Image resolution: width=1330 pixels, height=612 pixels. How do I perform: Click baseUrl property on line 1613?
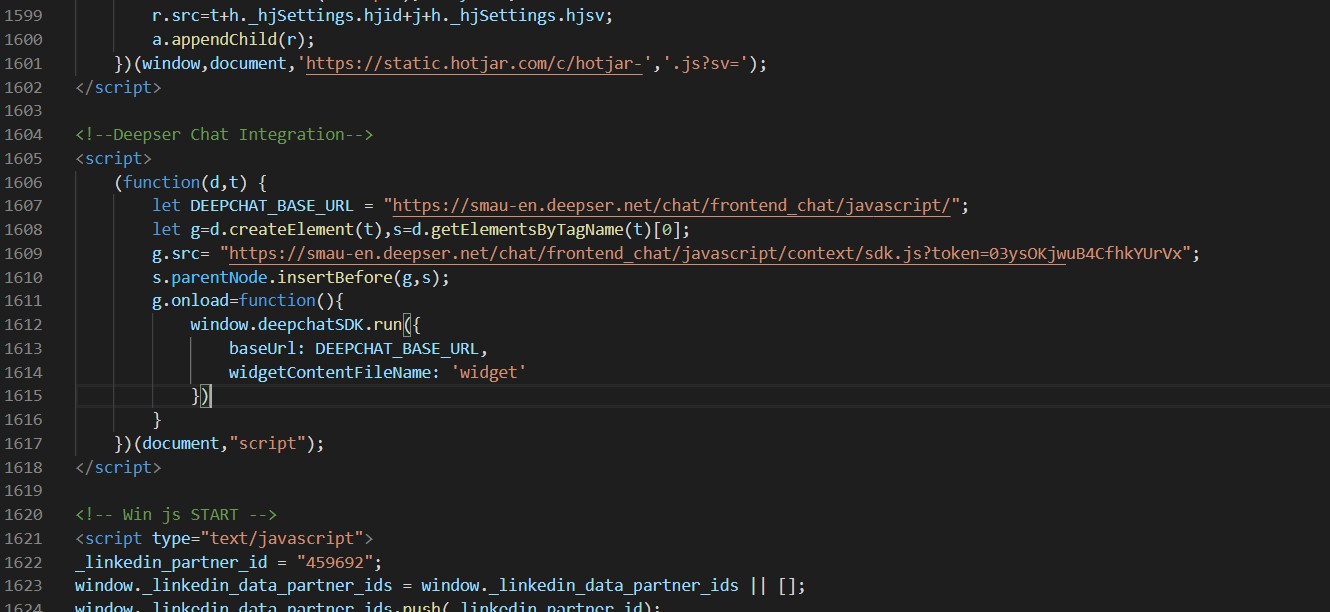click(262, 348)
